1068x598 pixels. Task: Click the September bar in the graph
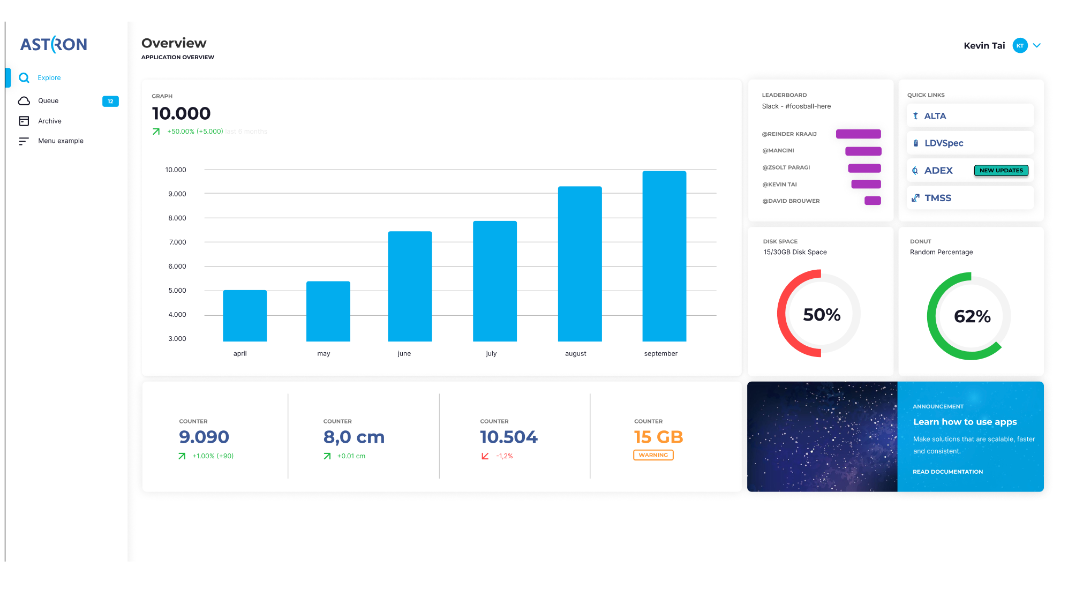pos(664,256)
